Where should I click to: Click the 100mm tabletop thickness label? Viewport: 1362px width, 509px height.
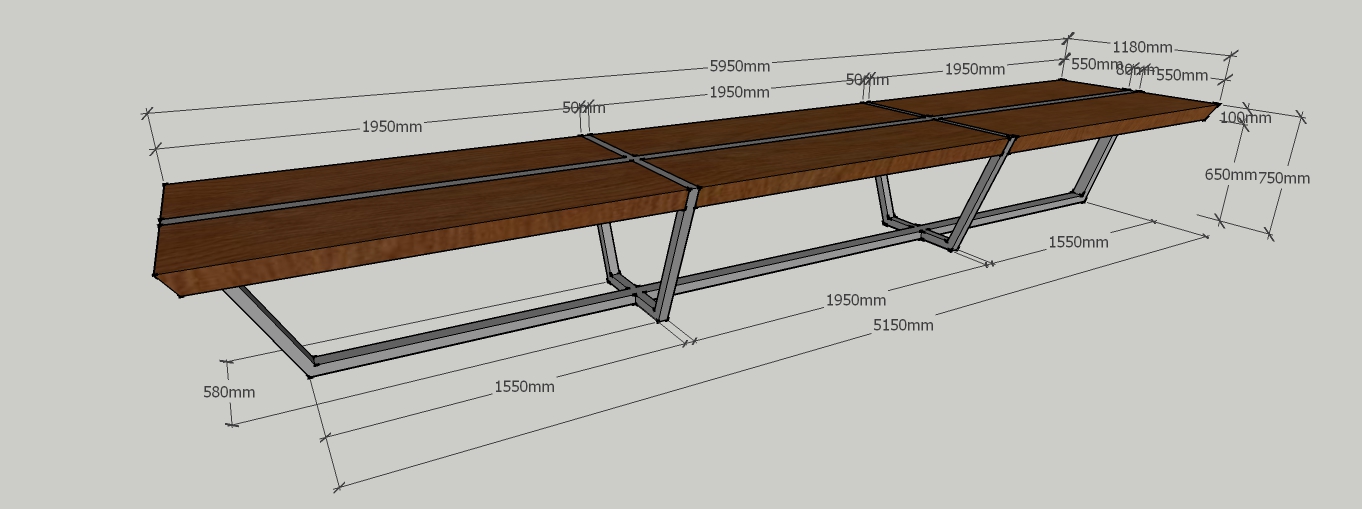coord(1245,118)
